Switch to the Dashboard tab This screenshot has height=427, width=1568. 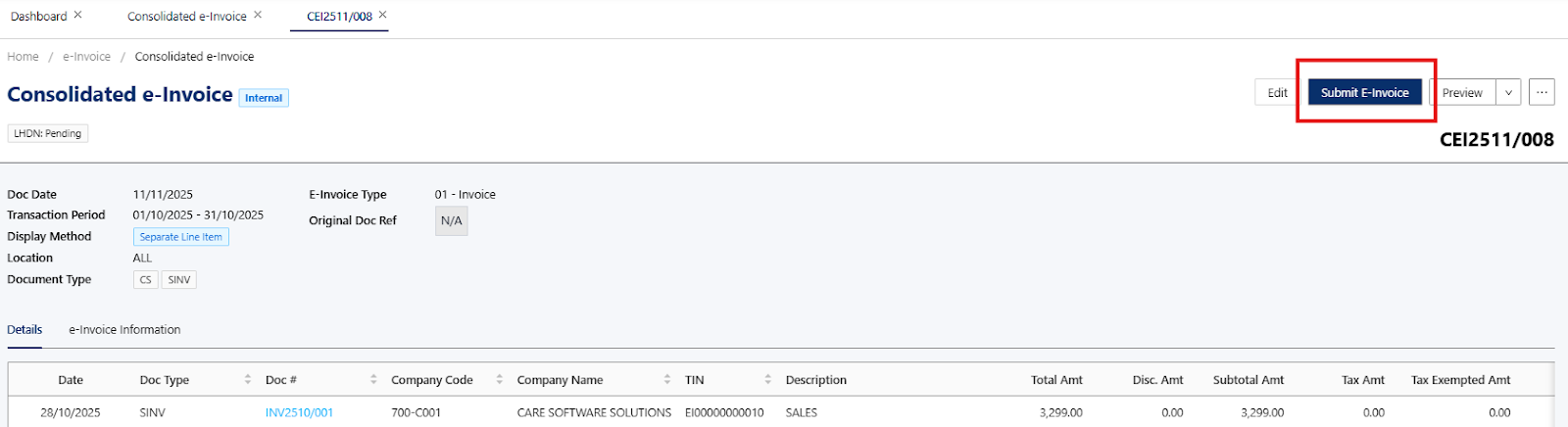39,17
